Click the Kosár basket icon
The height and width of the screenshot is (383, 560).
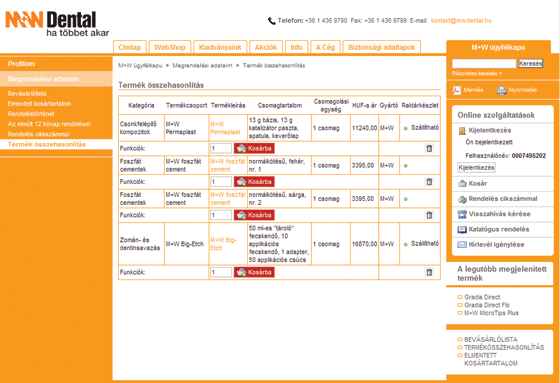pyautogui.click(x=462, y=184)
